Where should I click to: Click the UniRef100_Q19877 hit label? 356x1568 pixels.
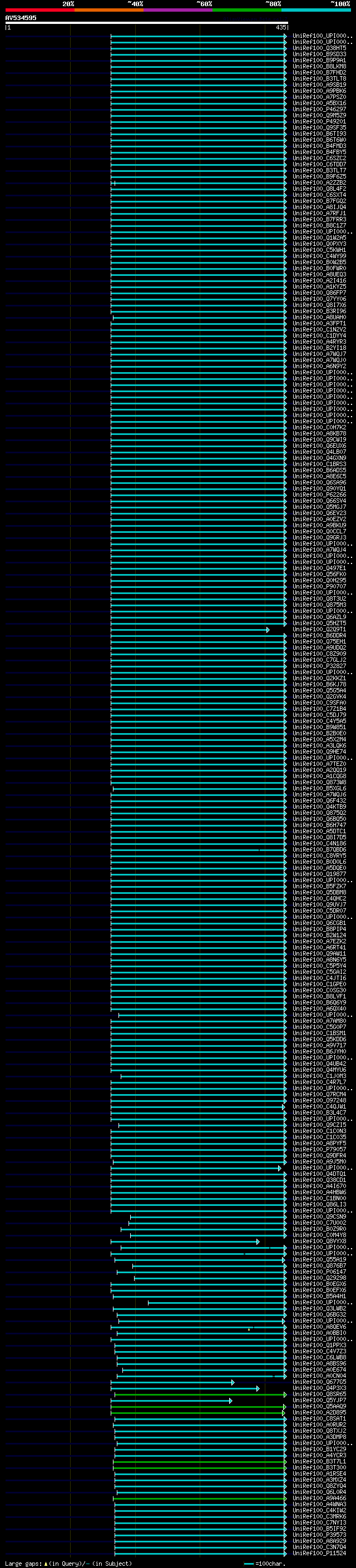point(319,874)
